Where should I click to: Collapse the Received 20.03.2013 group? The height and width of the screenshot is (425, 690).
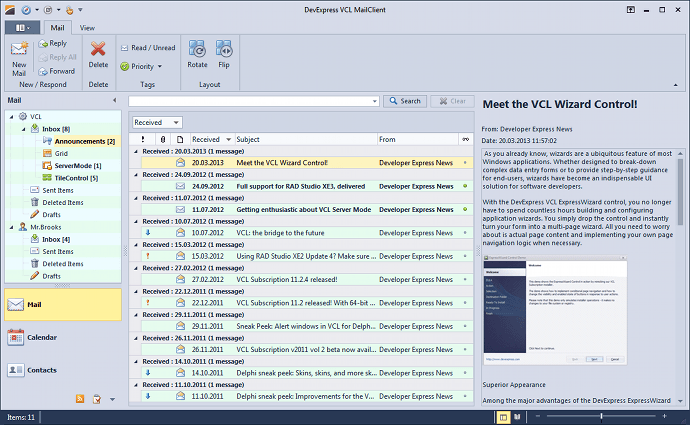(x=136, y=151)
